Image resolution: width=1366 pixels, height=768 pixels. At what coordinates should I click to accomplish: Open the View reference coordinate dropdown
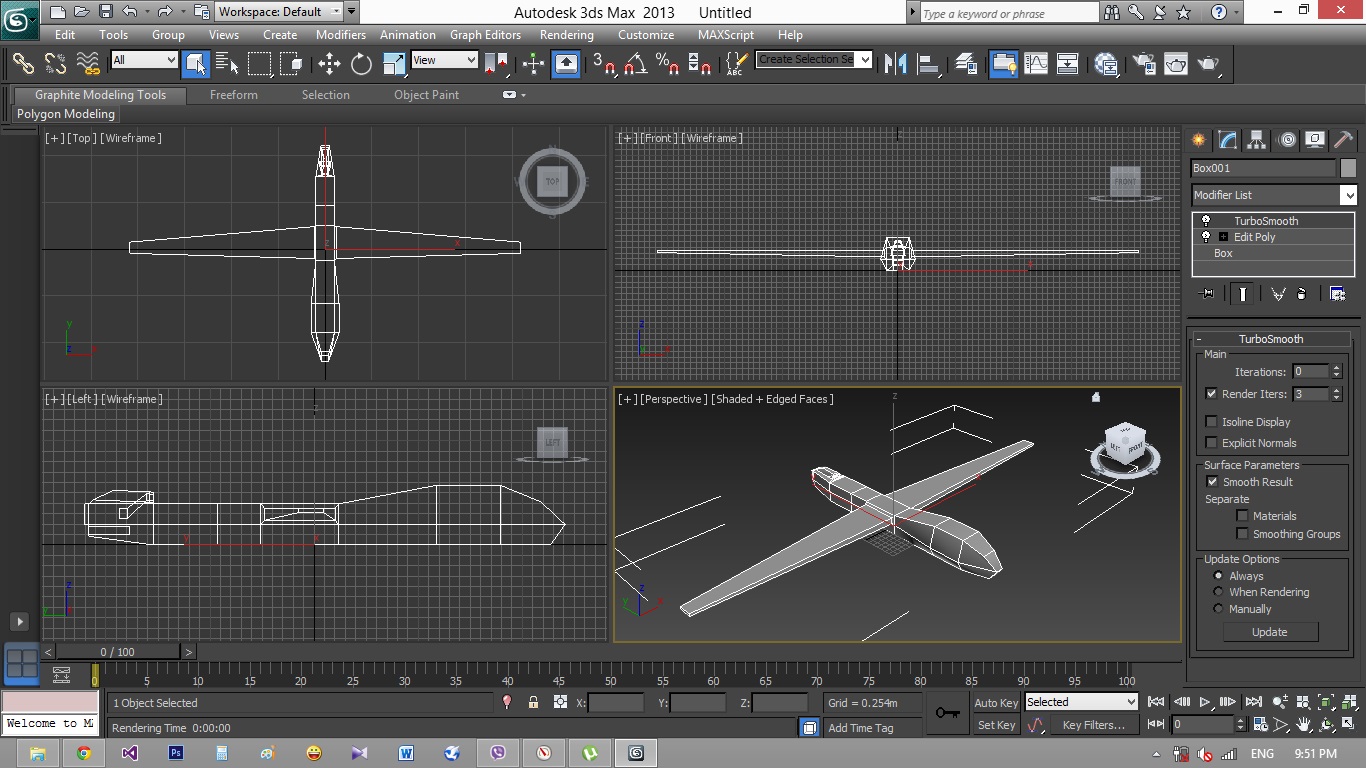(445, 60)
